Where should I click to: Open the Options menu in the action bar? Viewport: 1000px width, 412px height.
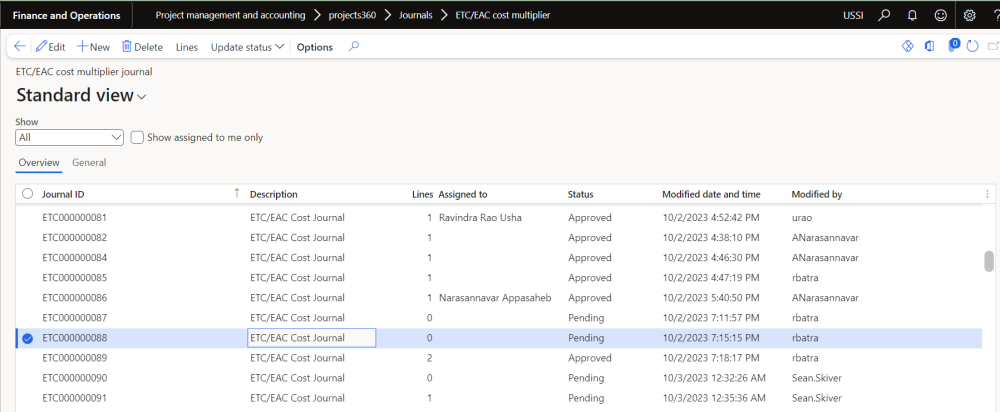click(314, 47)
